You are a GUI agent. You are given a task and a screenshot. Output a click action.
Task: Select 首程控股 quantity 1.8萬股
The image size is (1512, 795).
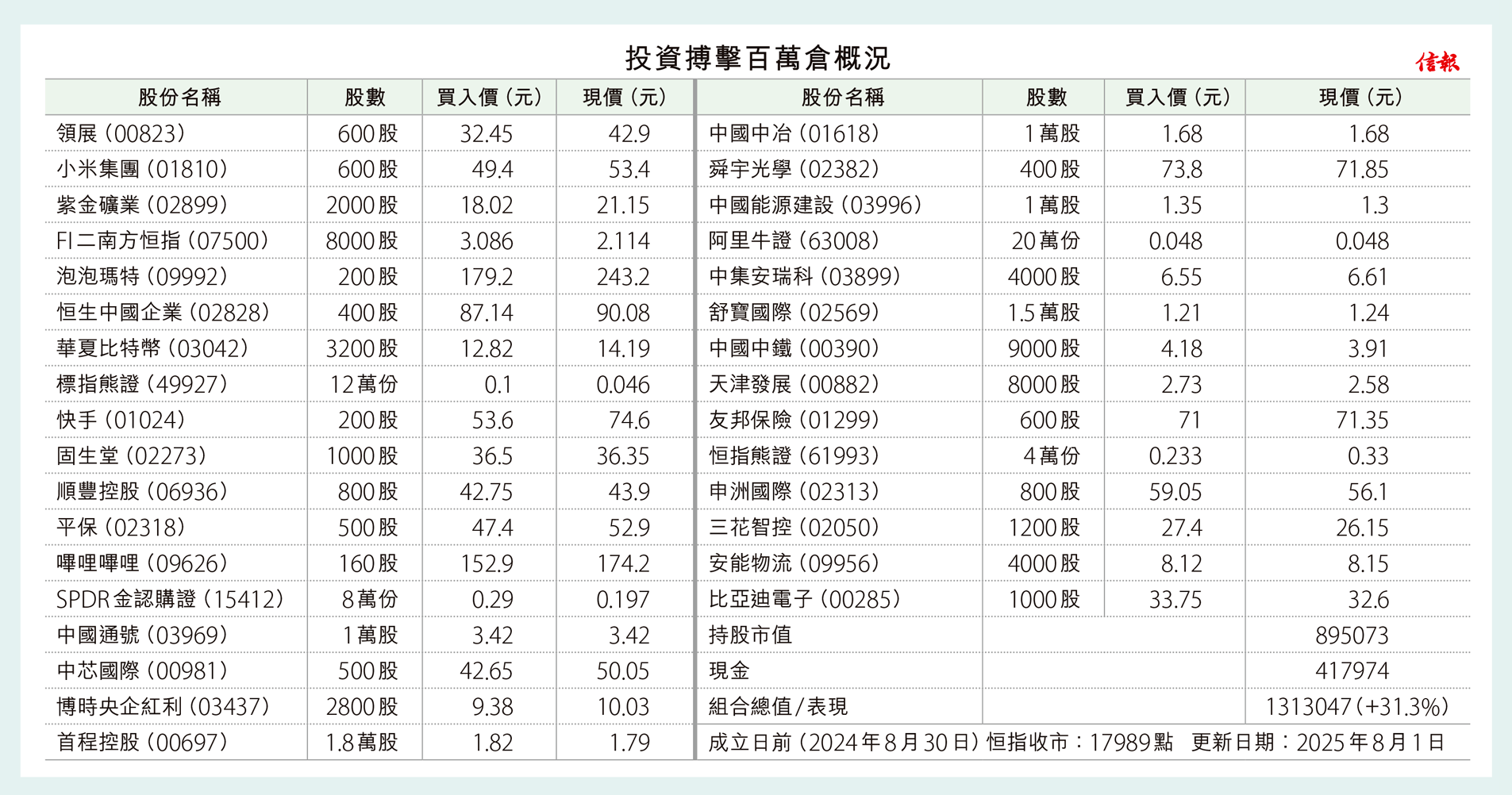pos(362,742)
